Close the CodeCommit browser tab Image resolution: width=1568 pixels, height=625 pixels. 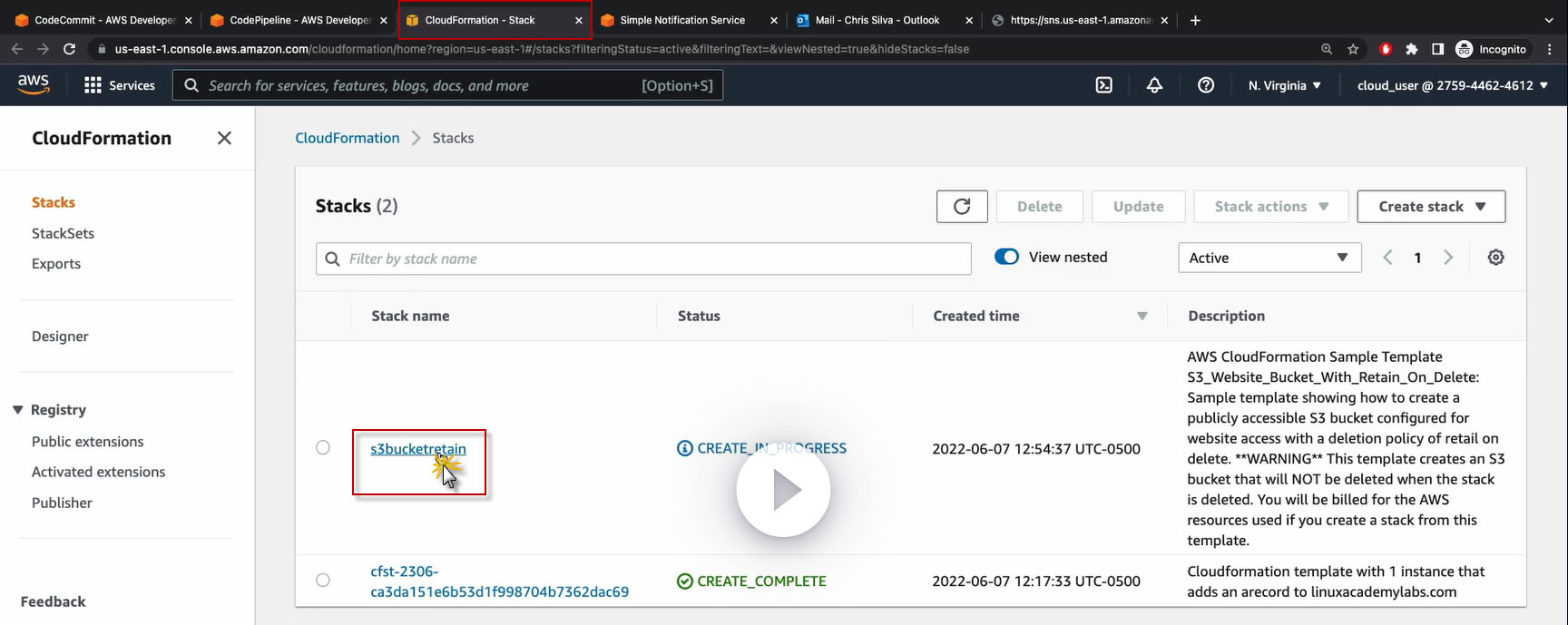click(188, 20)
